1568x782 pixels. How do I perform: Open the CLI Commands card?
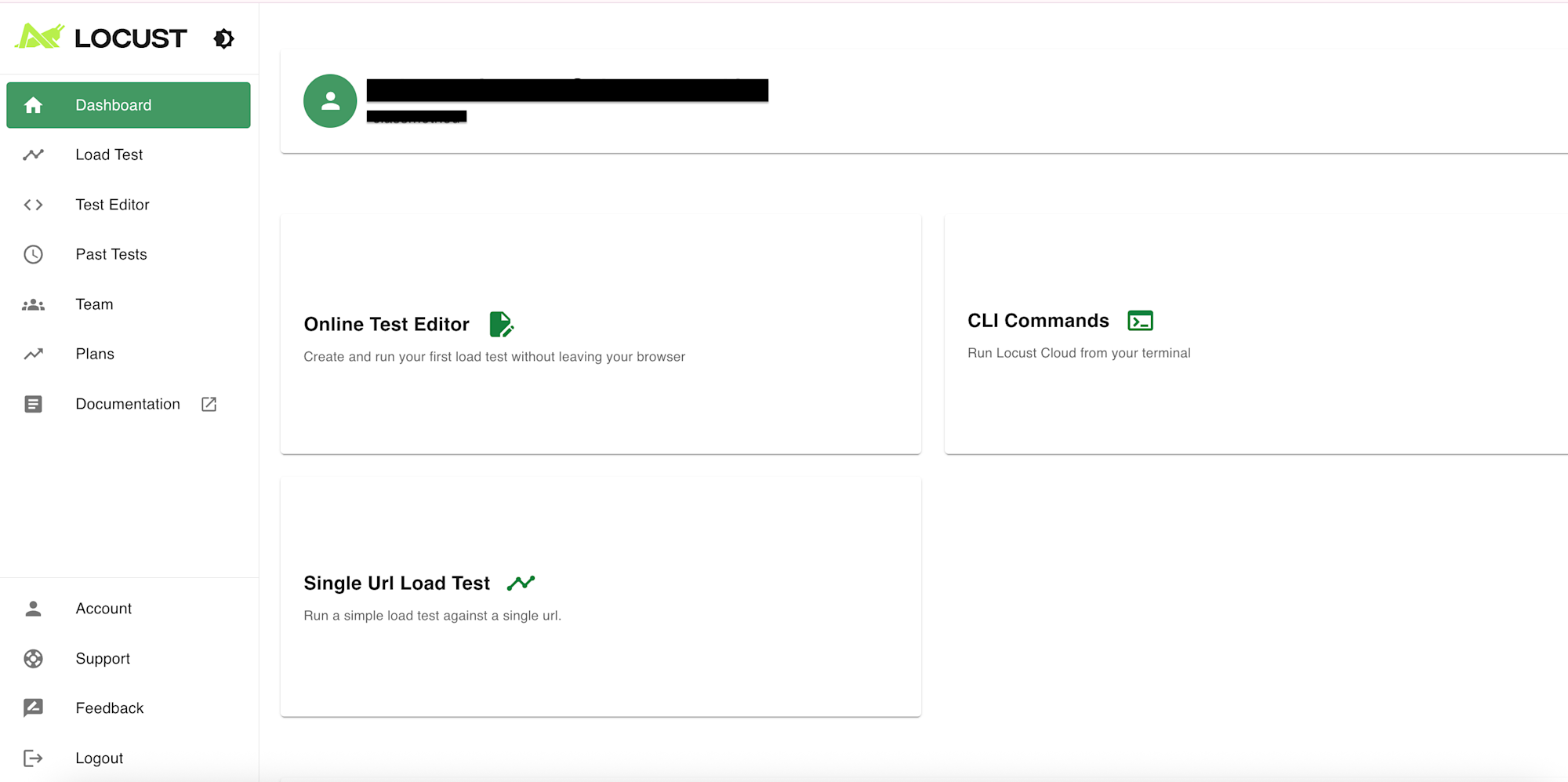pos(1254,335)
